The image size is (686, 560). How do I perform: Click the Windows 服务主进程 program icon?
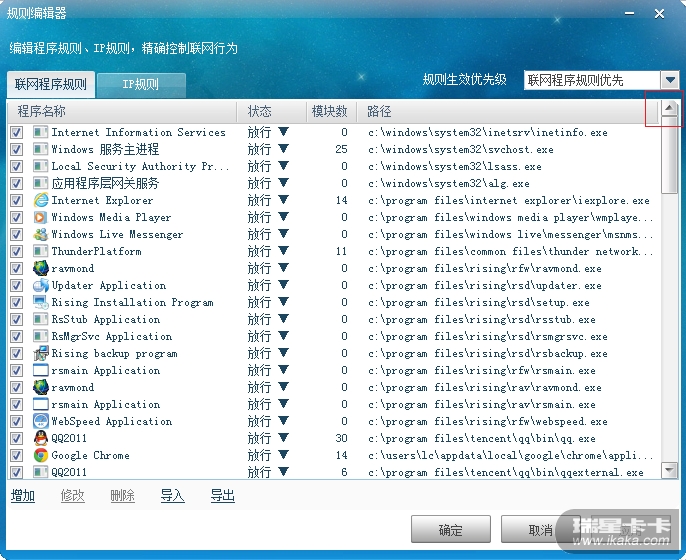[41, 149]
